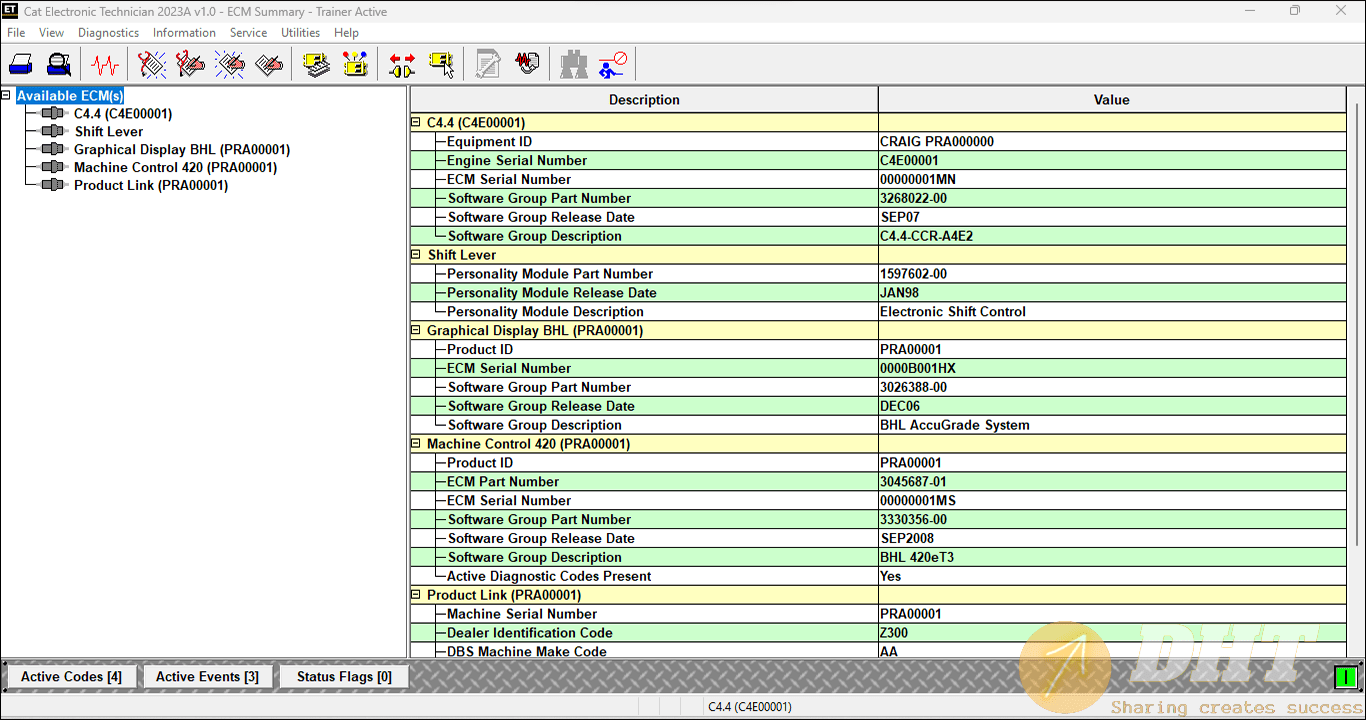Screen dimensions: 1366x720
Task: Click the Connect/Disconnect arrows icon
Action: pyautogui.click(x=401, y=64)
